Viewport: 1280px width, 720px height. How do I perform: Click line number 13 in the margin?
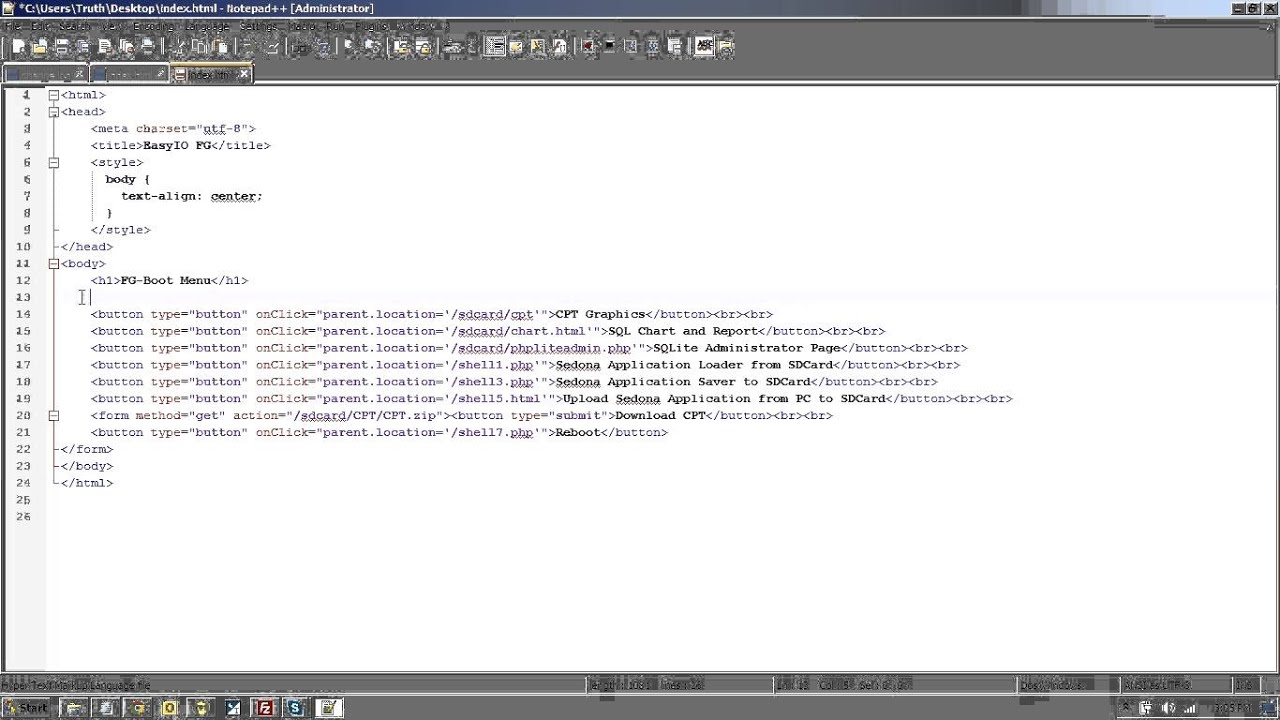23,297
